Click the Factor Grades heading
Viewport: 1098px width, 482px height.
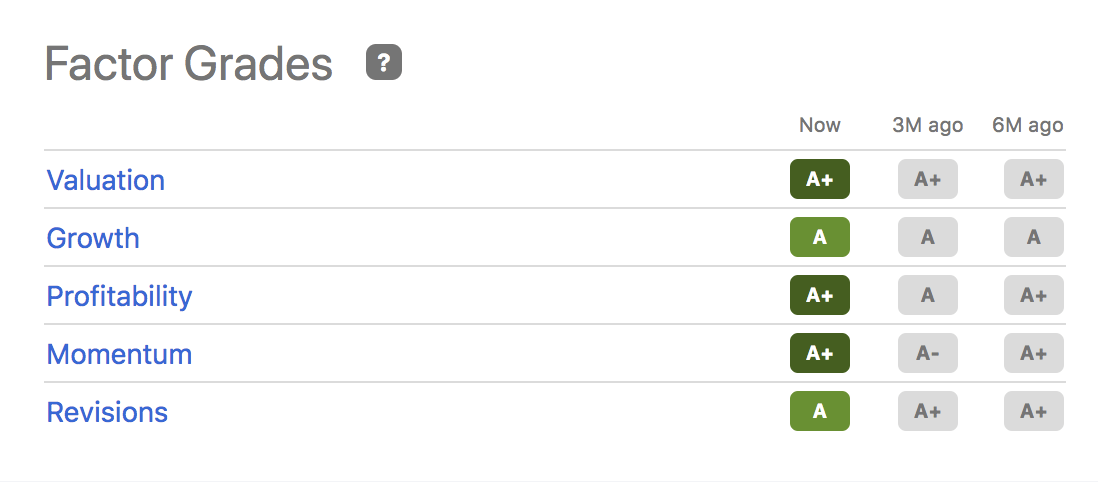point(189,64)
